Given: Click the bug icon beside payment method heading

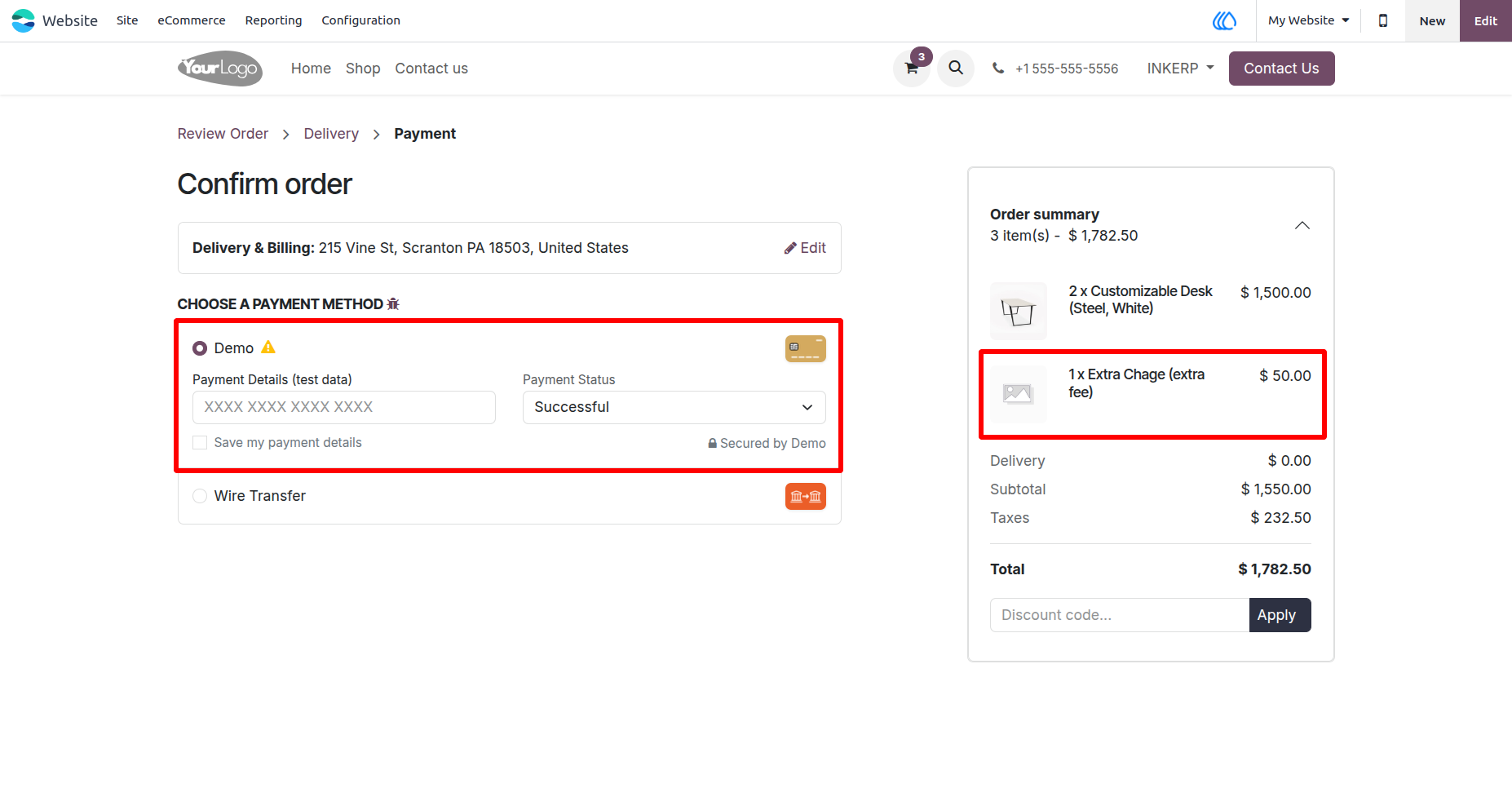Looking at the screenshot, I should click(x=393, y=304).
